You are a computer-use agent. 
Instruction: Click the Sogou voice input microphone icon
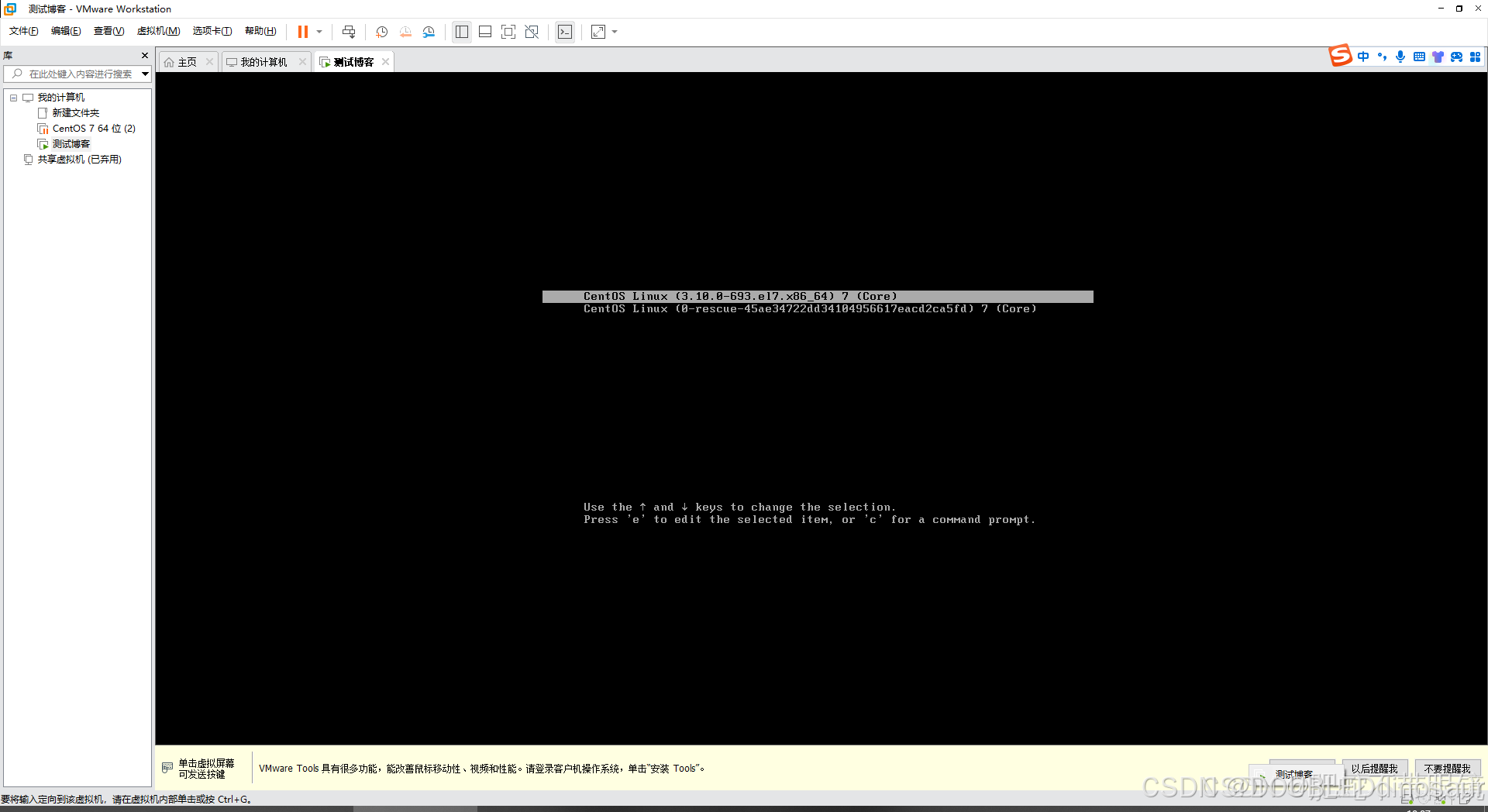coord(1400,57)
